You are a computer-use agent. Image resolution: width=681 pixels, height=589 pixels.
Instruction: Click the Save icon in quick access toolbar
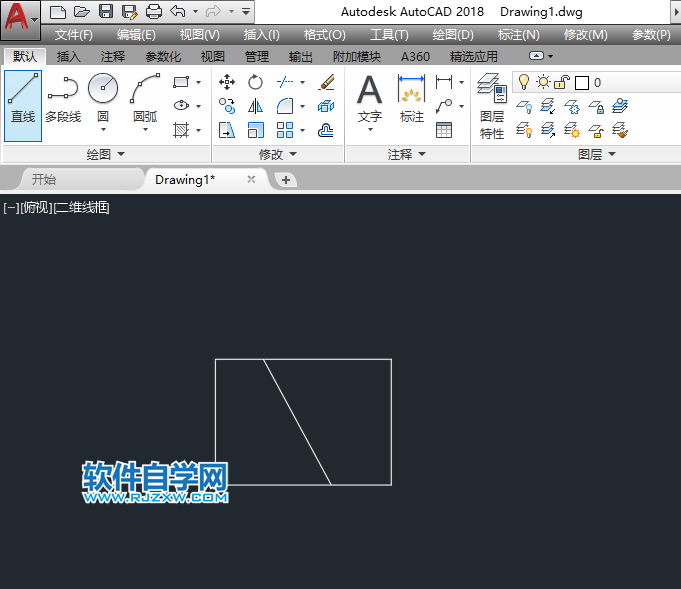[106, 12]
